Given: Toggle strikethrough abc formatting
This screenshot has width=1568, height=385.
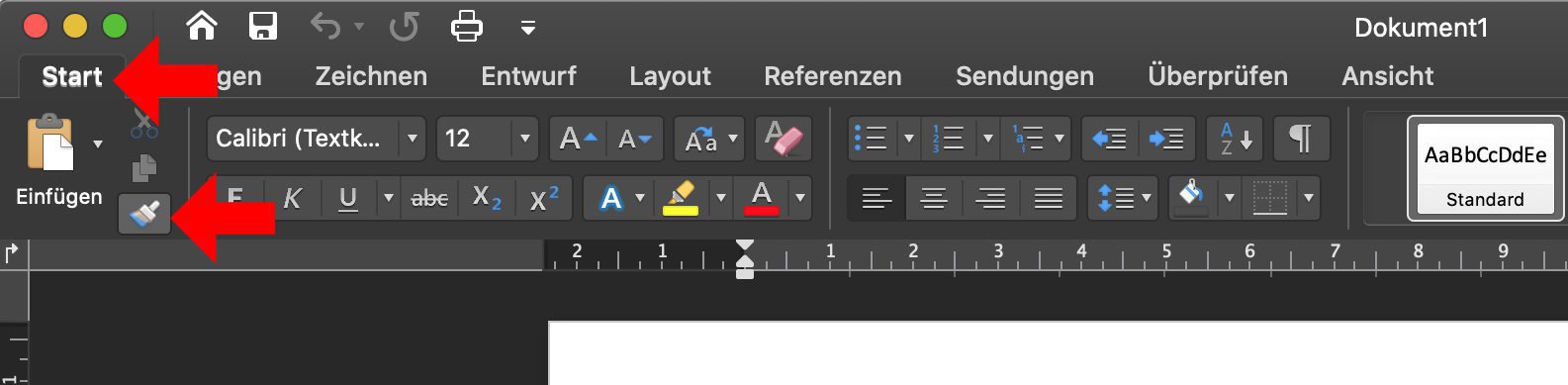Looking at the screenshot, I should point(429,198).
